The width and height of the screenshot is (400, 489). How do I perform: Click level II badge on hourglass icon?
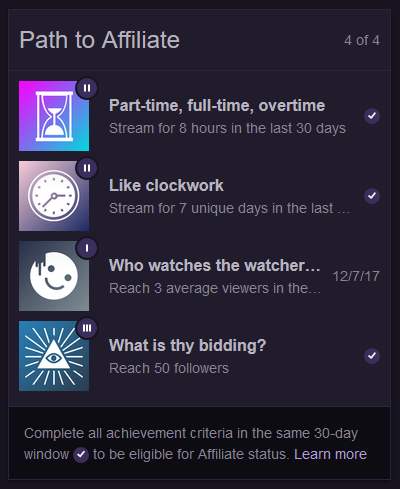pyautogui.click(x=87, y=88)
